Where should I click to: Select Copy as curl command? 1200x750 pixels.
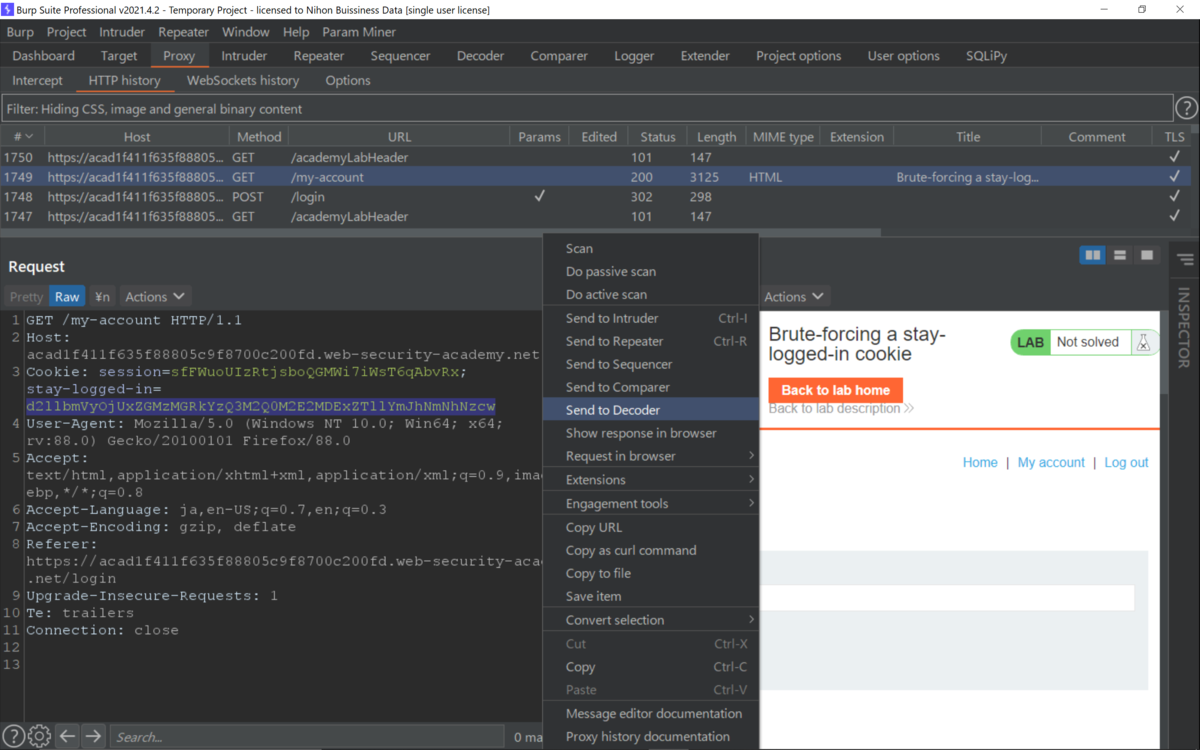click(x=650, y=550)
